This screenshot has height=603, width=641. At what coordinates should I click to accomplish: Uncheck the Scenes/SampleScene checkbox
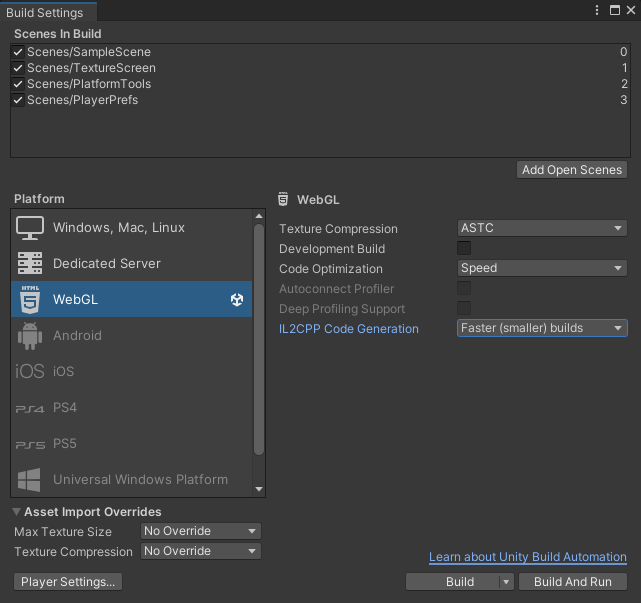[x=18, y=52]
